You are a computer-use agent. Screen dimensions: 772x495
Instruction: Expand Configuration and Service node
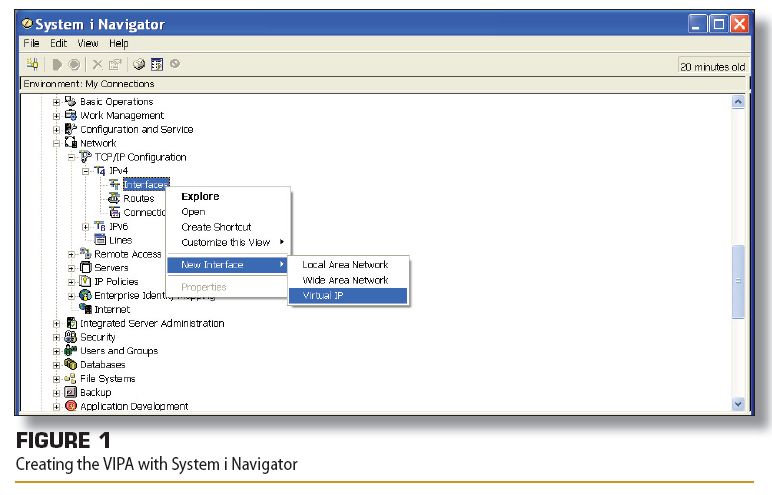[x=56, y=130]
